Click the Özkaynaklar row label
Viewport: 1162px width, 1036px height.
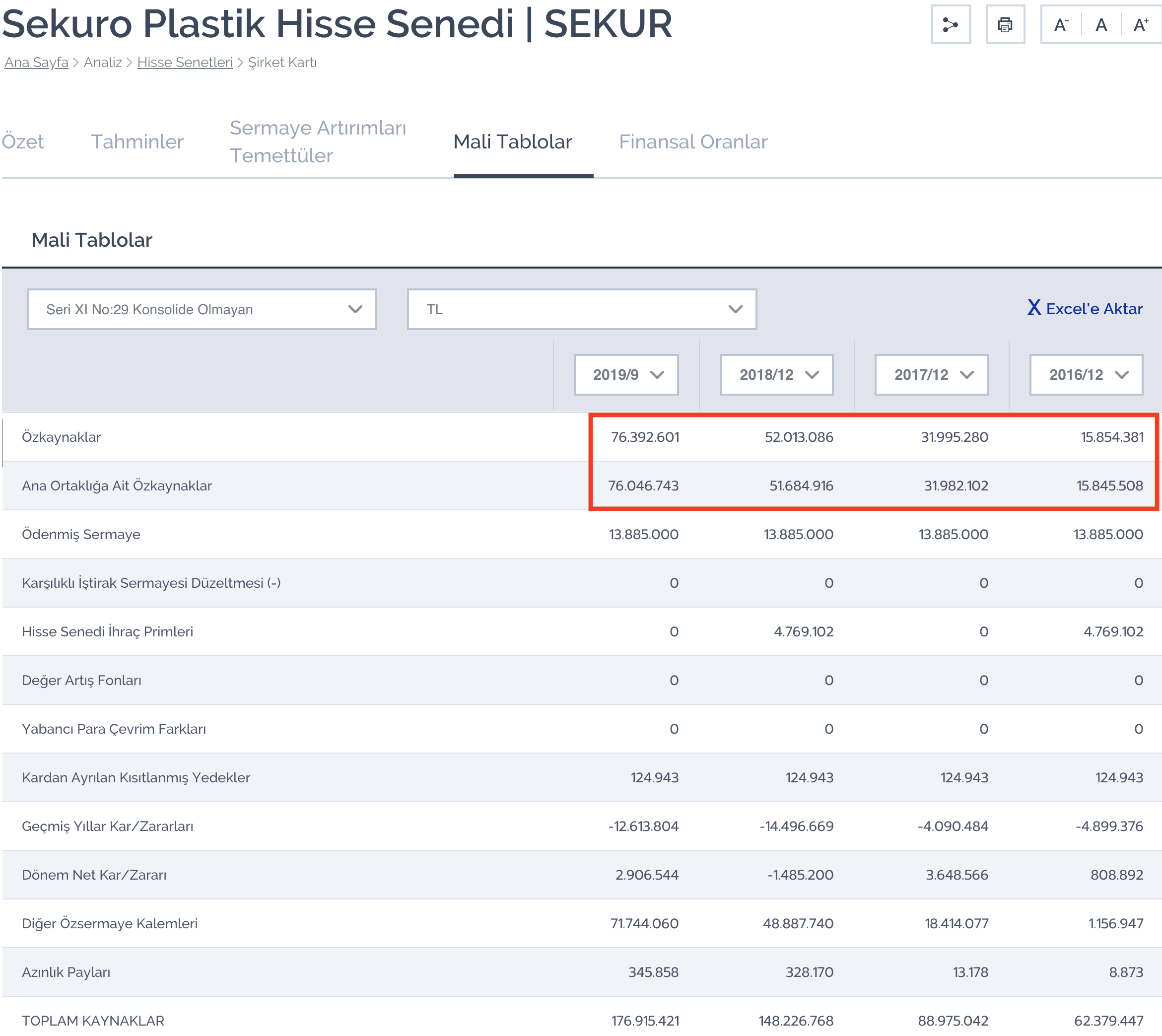click(62, 437)
